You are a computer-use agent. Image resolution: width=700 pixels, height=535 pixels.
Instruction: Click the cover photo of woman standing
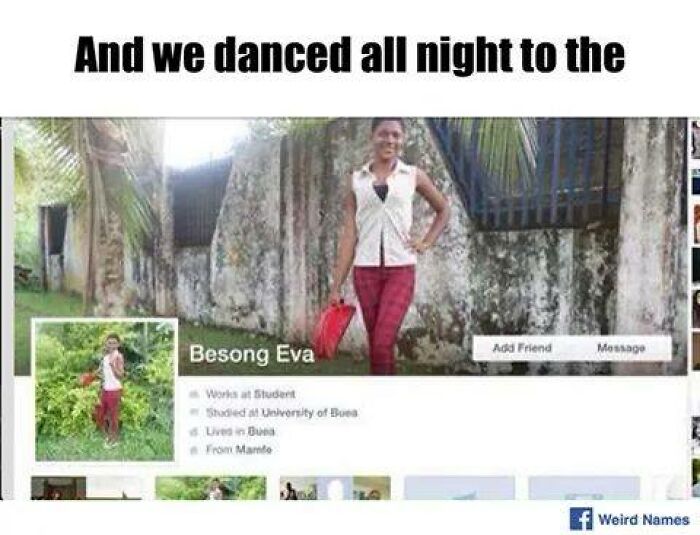350,247
